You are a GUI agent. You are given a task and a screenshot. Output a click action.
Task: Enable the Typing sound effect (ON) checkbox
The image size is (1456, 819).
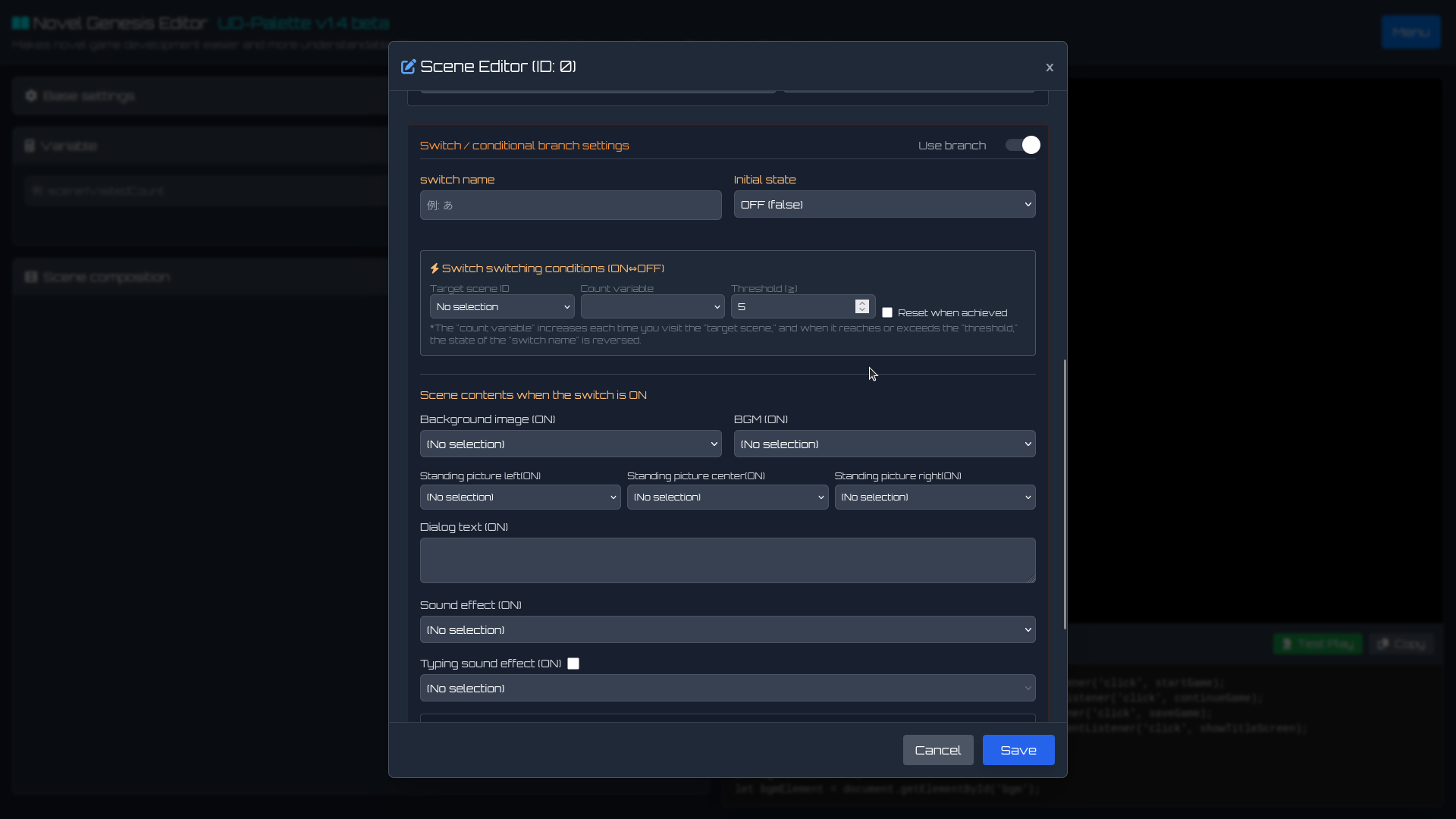(x=573, y=664)
